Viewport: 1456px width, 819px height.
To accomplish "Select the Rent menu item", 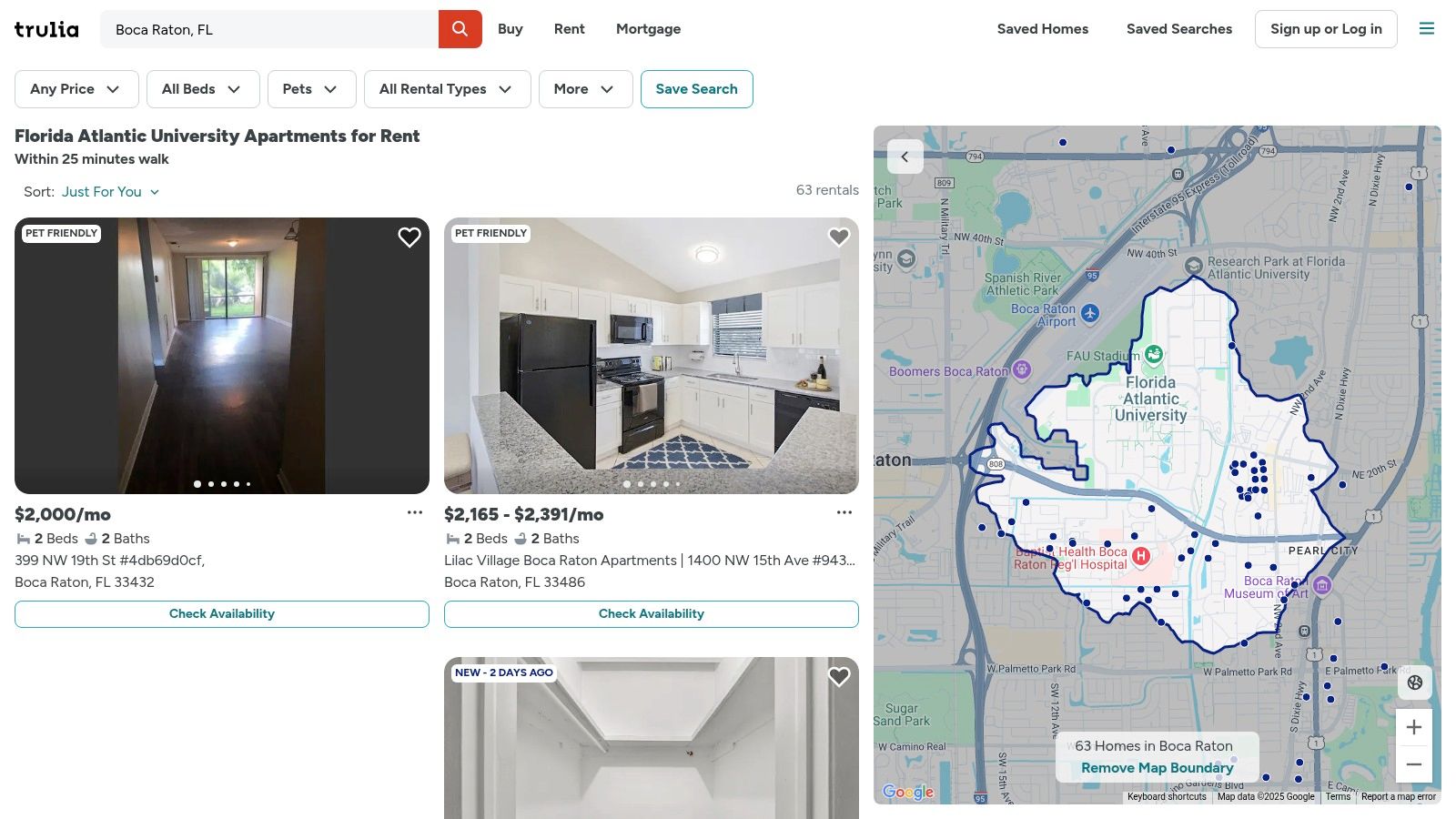I will click(570, 29).
